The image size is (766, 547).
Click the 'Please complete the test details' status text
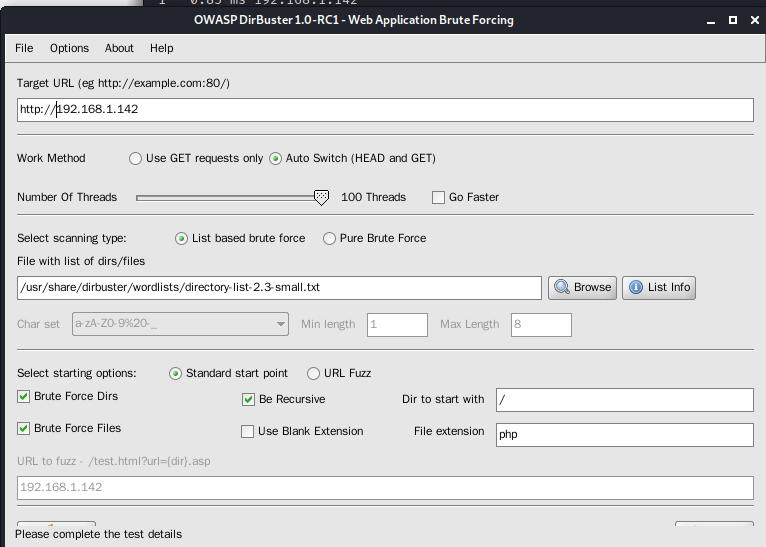(98, 534)
